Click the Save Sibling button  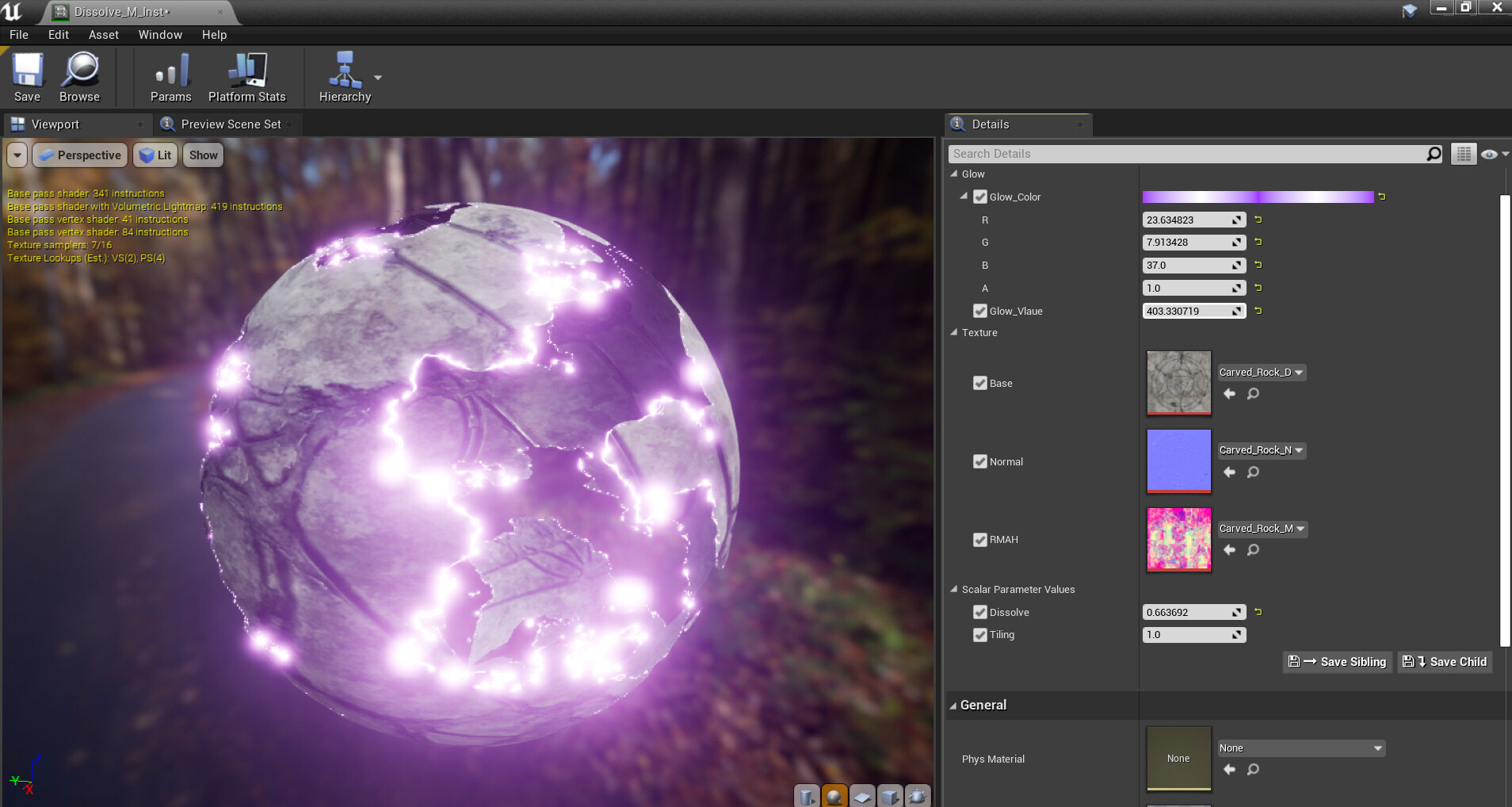tap(1336, 662)
